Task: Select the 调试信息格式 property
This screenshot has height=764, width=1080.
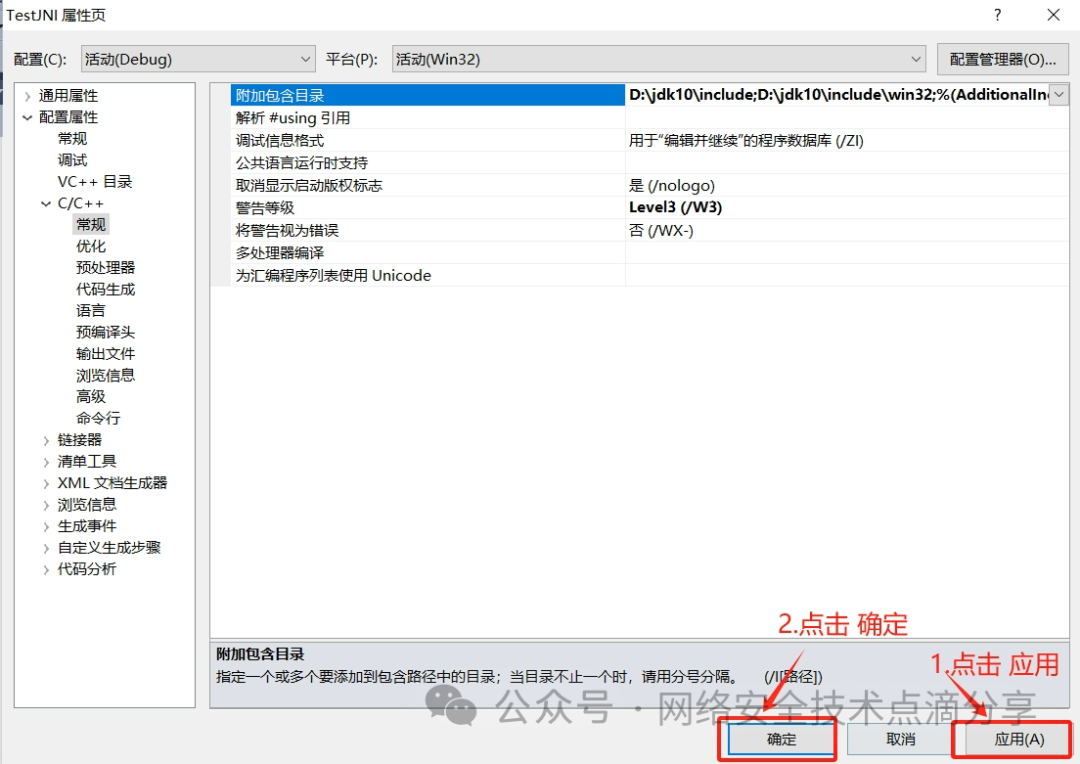Action: [428, 141]
